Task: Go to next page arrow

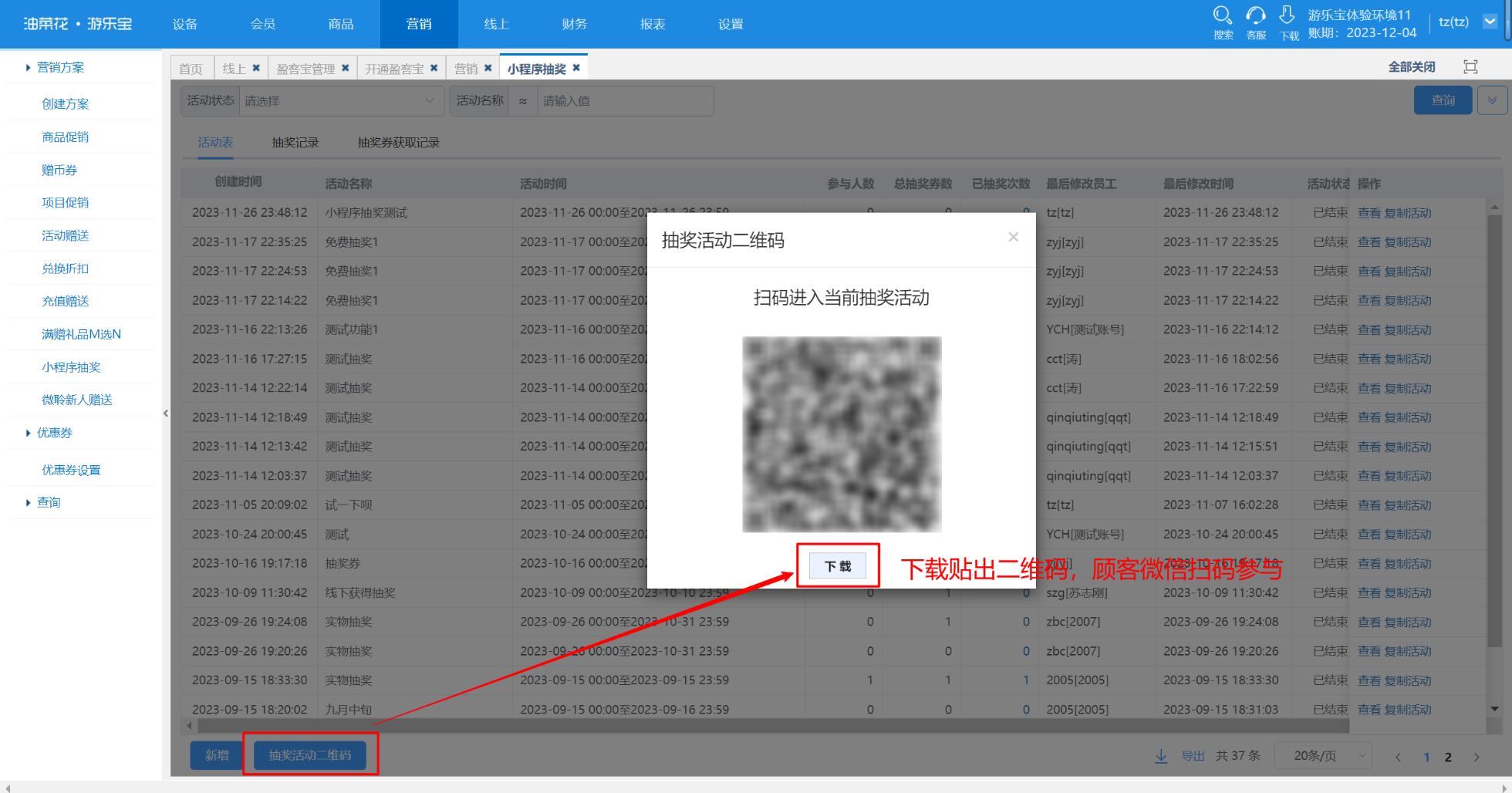Action: pyautogui.click(x=1477, y=757)
